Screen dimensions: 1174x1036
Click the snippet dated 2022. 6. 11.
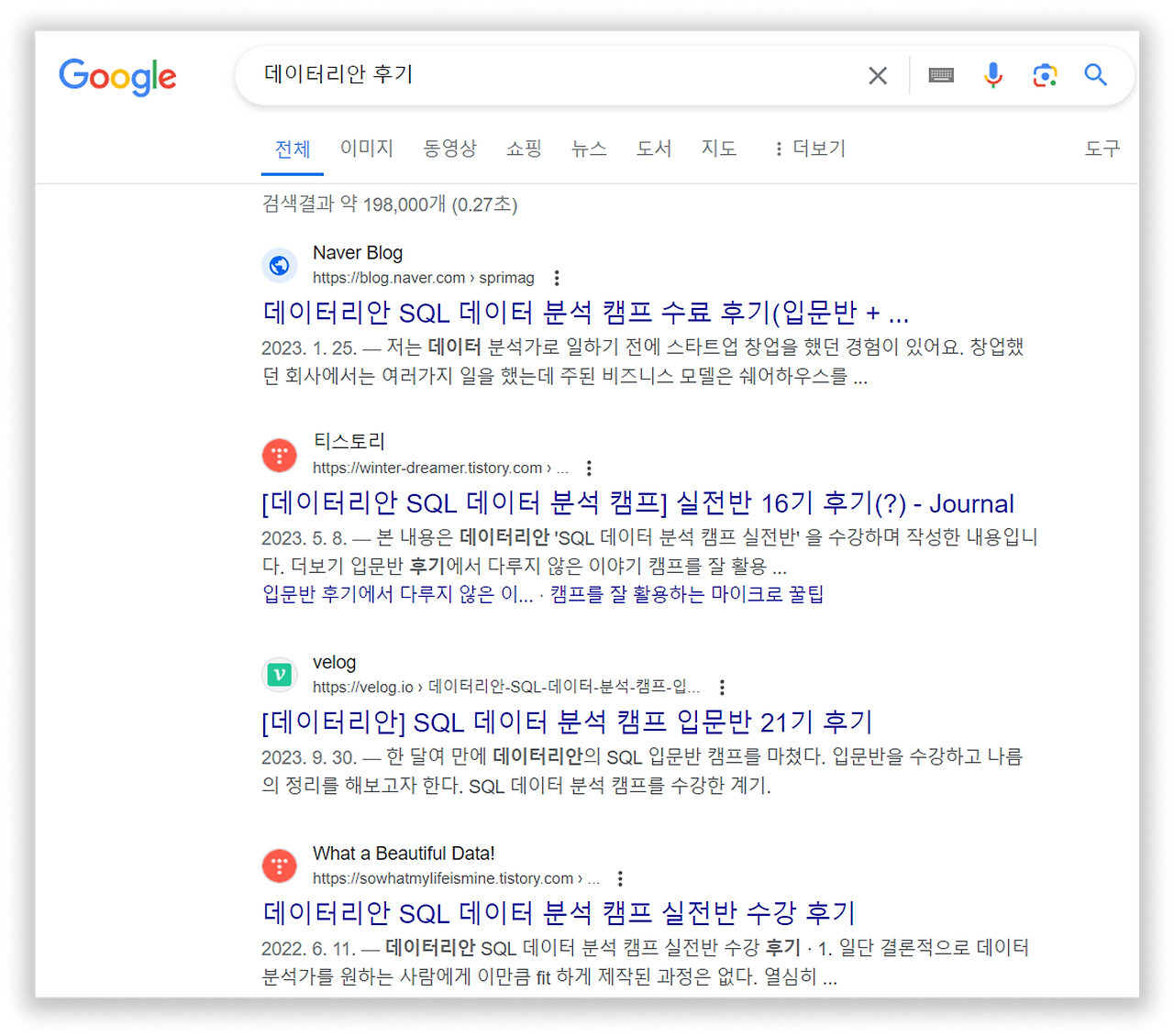point(646,962)
